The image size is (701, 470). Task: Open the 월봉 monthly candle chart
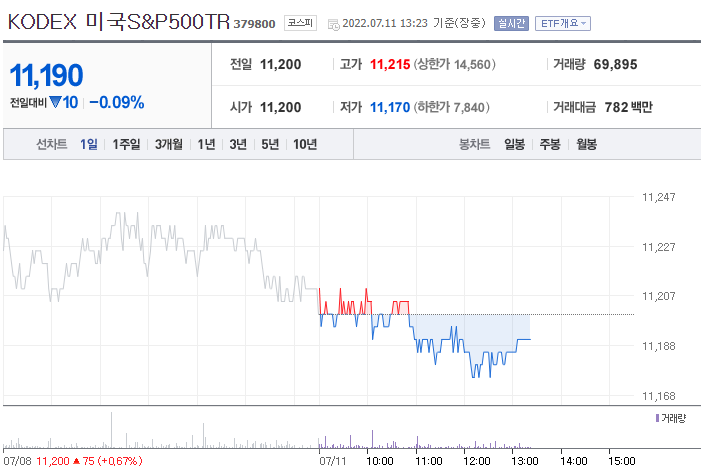pos(587,144)
